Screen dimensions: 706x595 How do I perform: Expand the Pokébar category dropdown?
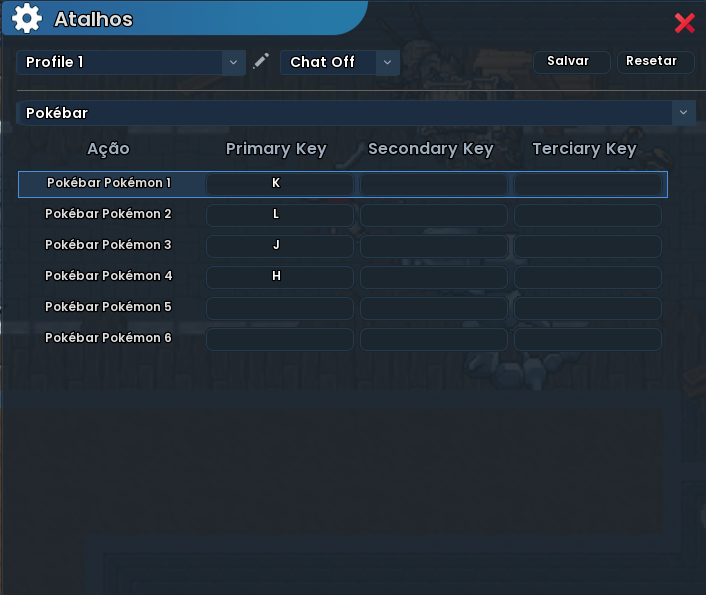coord(356,113)
